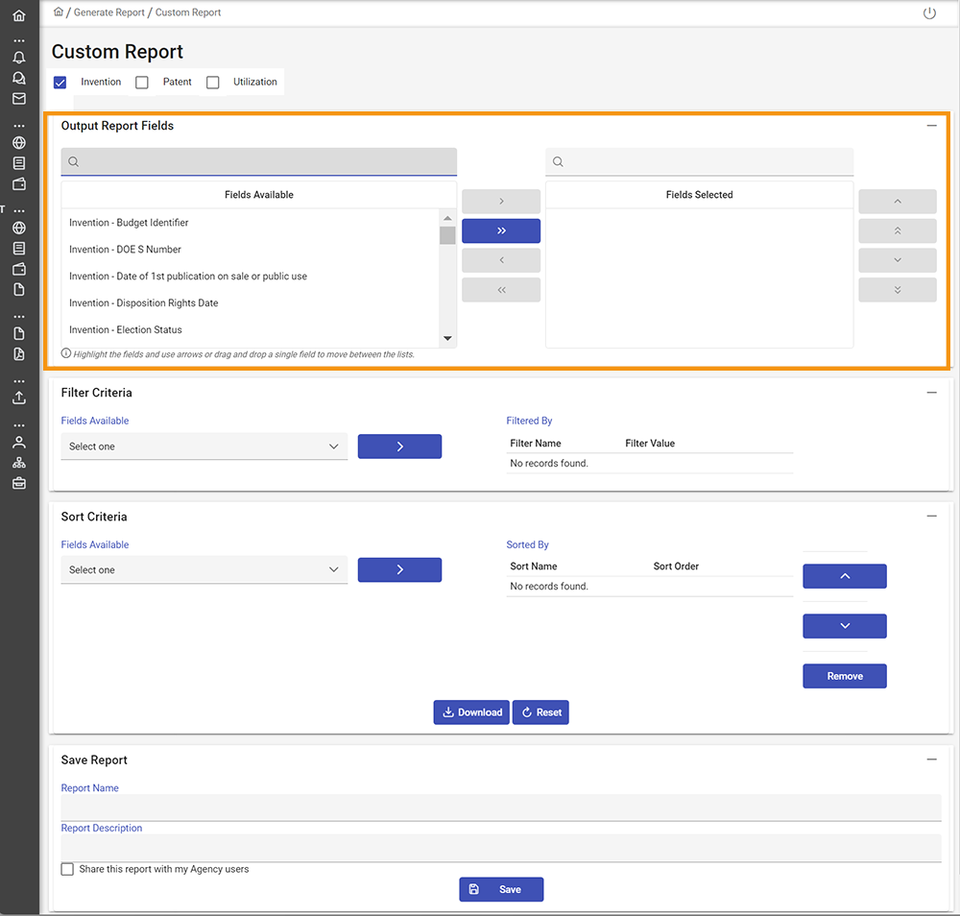Open the user profile icon in sidebar

coord(19,442)
